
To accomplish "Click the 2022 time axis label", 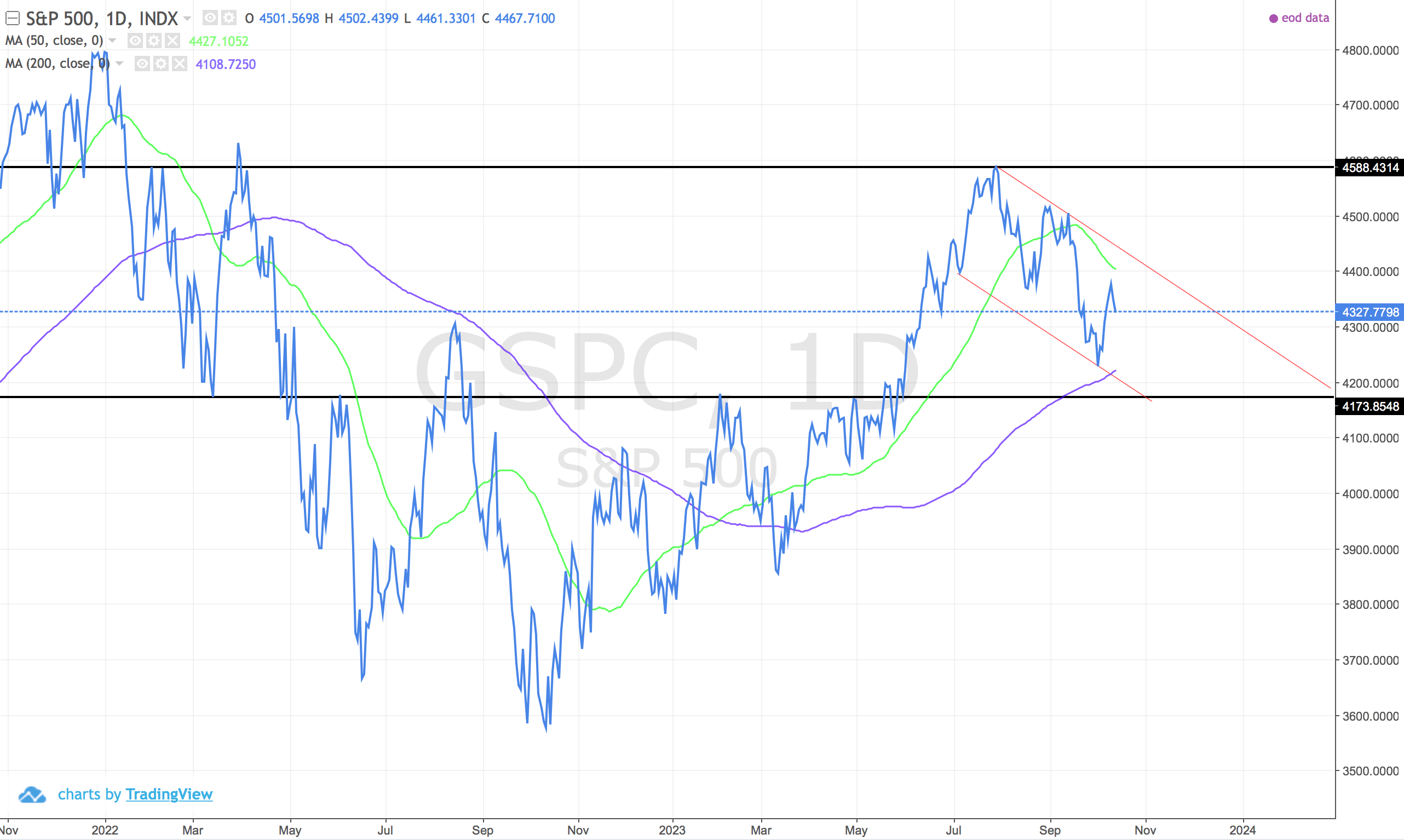I will pos(105,830).
